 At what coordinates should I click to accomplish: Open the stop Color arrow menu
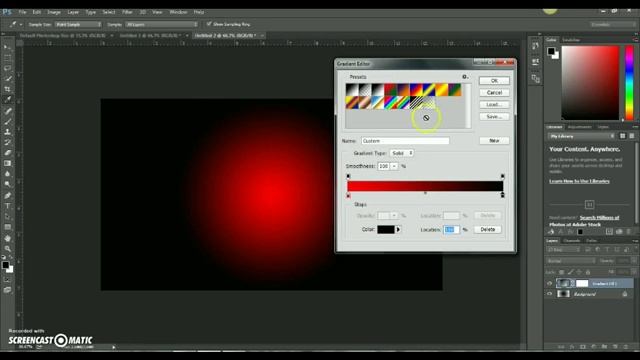pos(398,229)
